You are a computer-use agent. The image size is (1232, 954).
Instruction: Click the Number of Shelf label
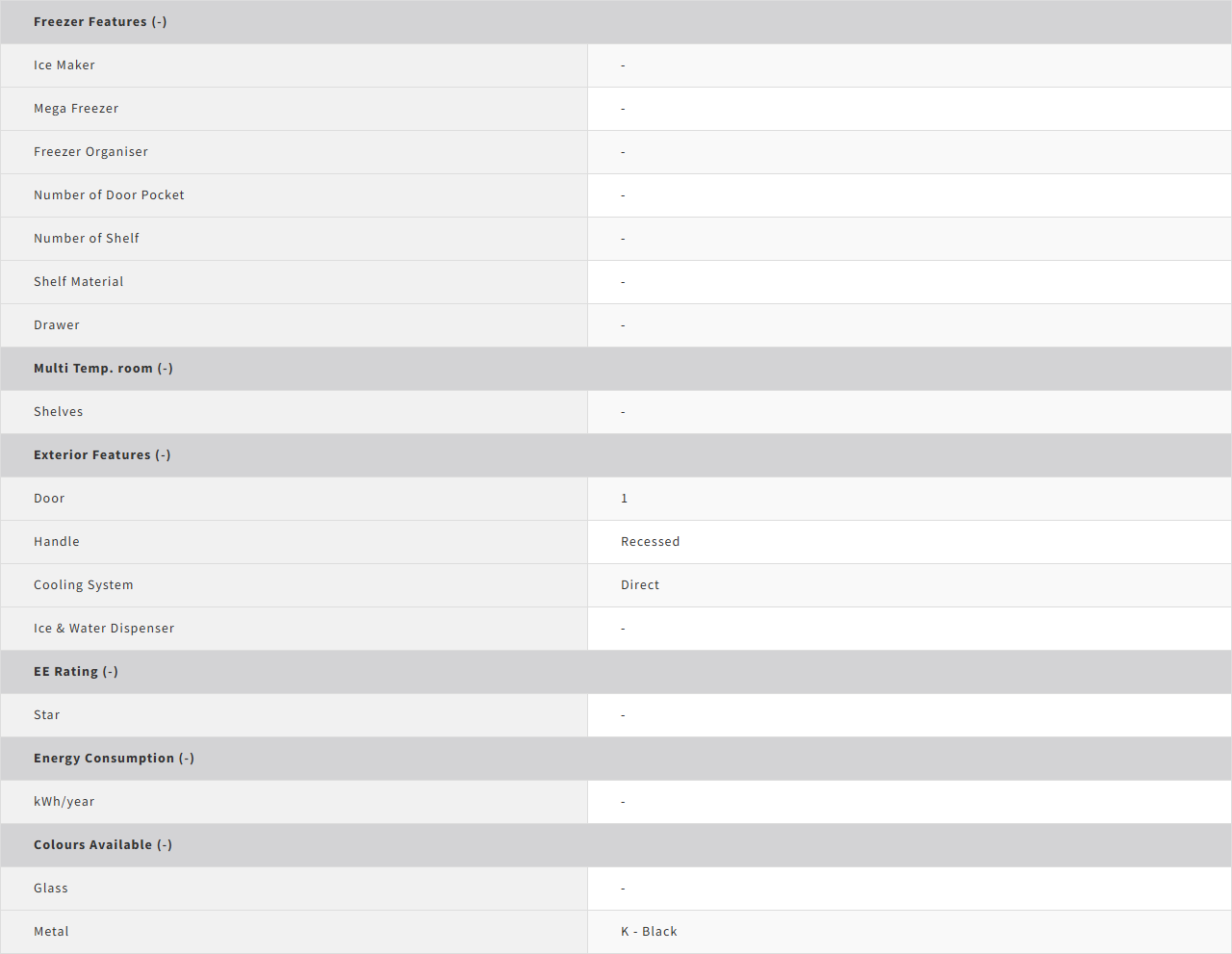[87, 239]
